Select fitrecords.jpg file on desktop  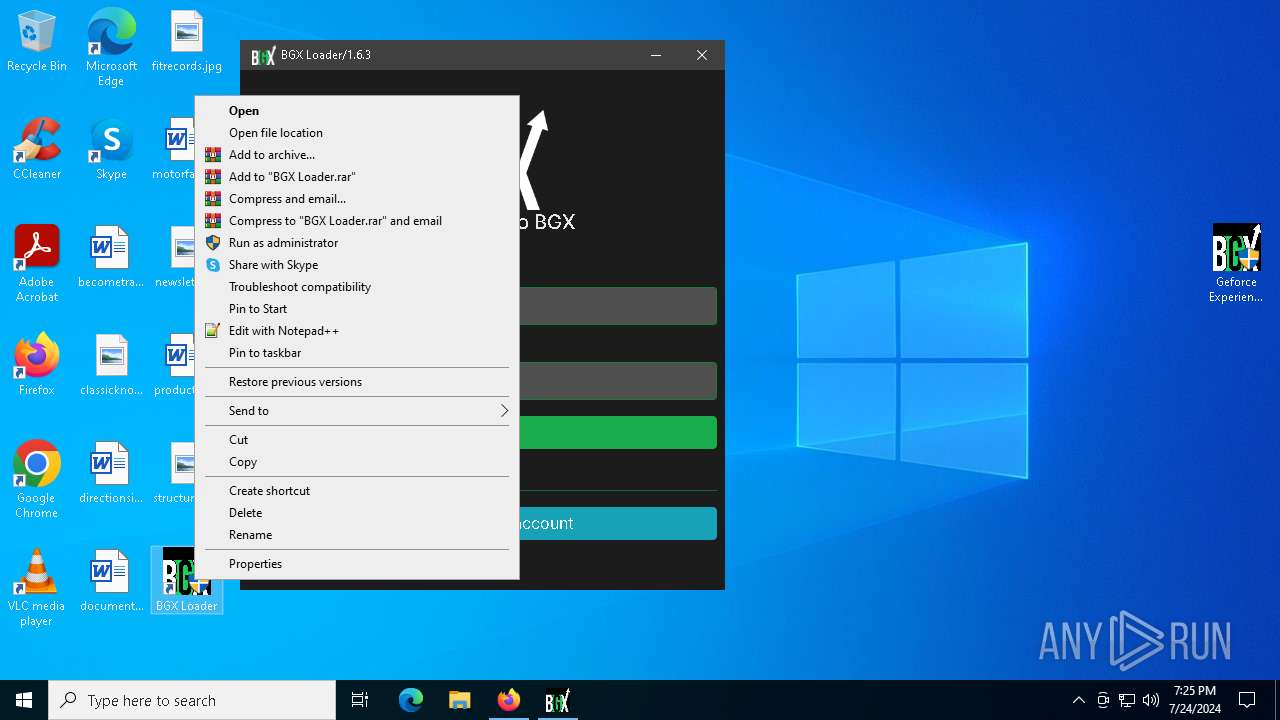click(x=187, y=42)
